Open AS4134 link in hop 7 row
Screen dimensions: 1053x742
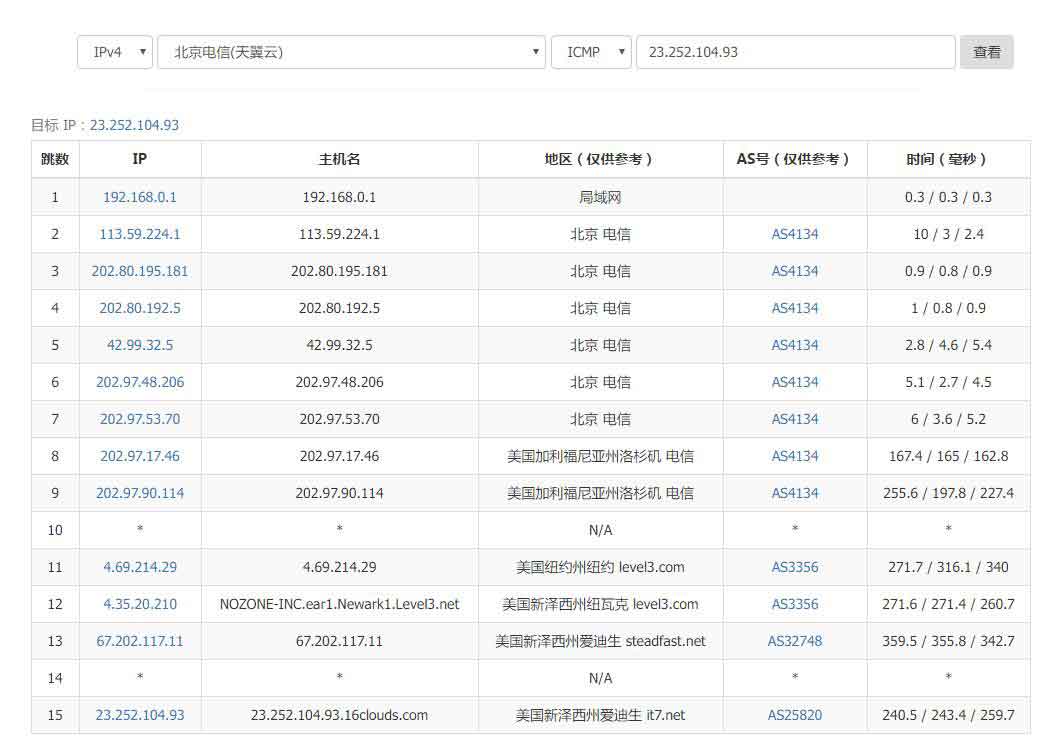click(795, 419)
